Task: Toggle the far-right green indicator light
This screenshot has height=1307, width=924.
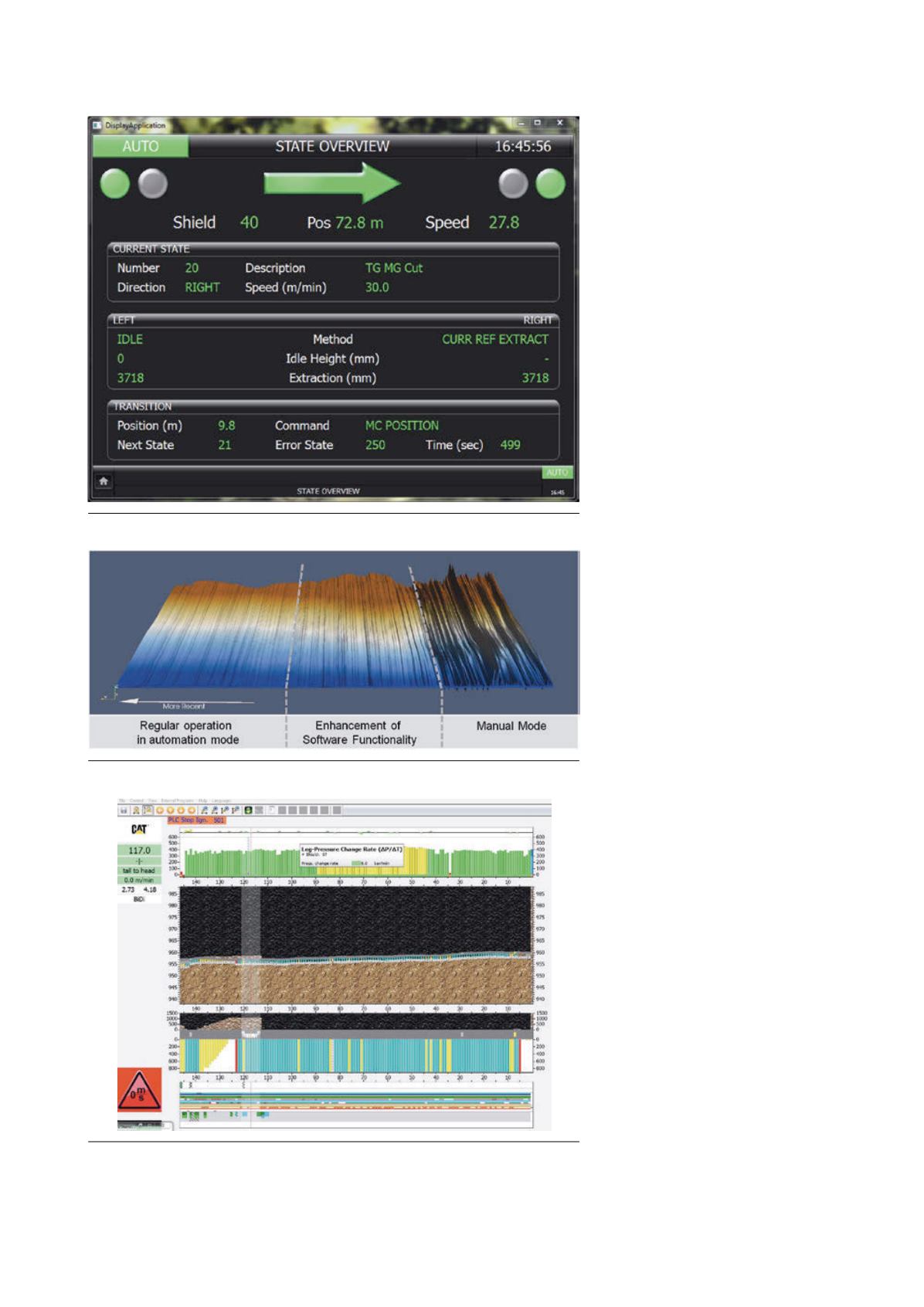Action: [550, 184]
